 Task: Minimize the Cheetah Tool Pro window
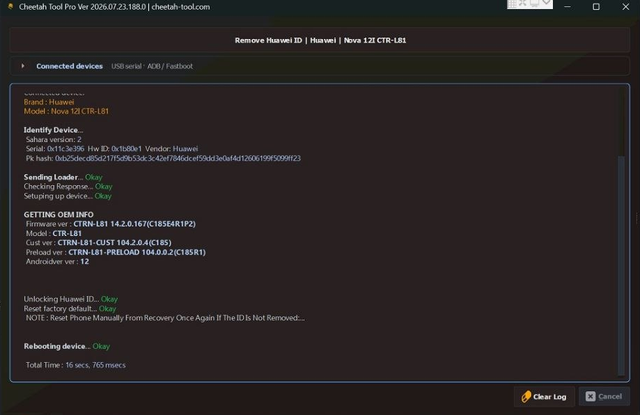pyautogui.click(x=567, y=7)
